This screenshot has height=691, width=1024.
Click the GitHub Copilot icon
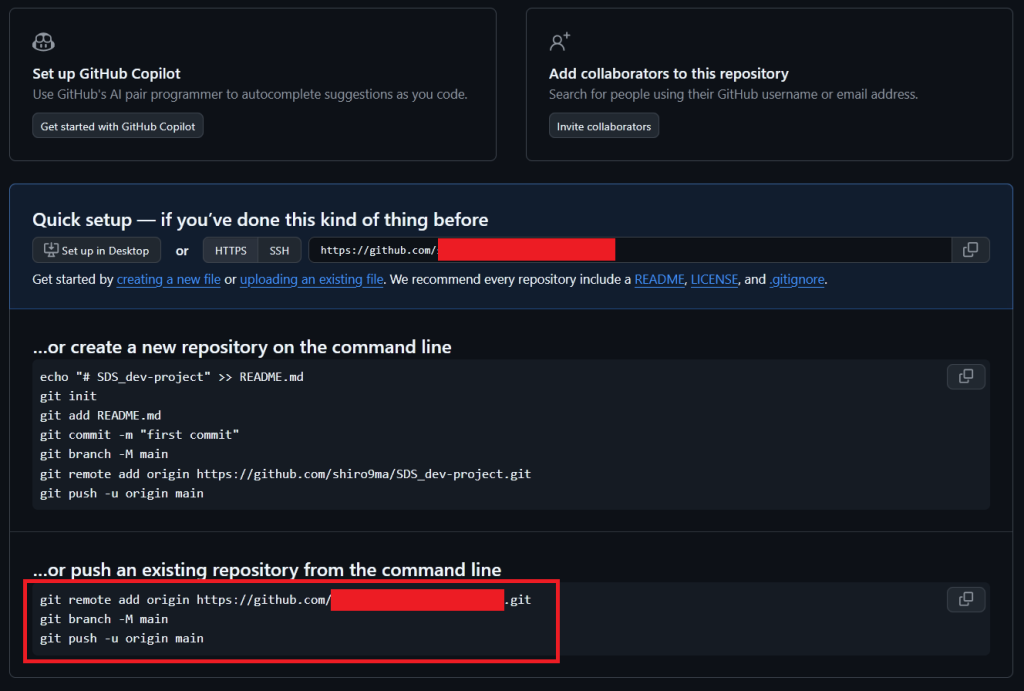43,42
